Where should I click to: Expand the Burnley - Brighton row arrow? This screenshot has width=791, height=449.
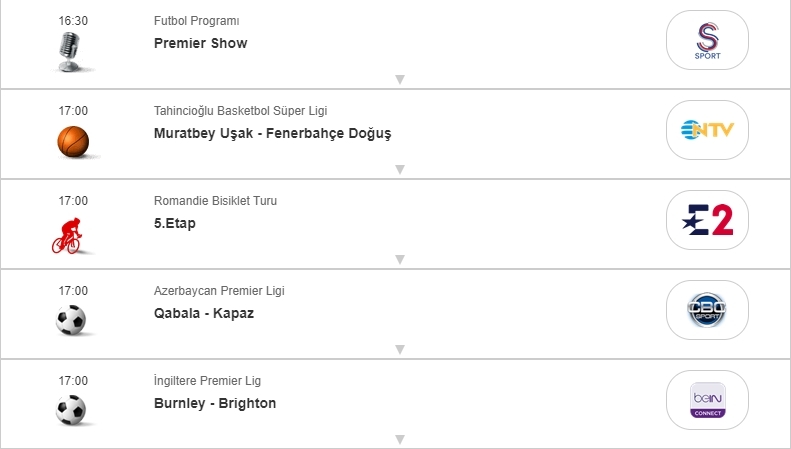click(399, 439)
